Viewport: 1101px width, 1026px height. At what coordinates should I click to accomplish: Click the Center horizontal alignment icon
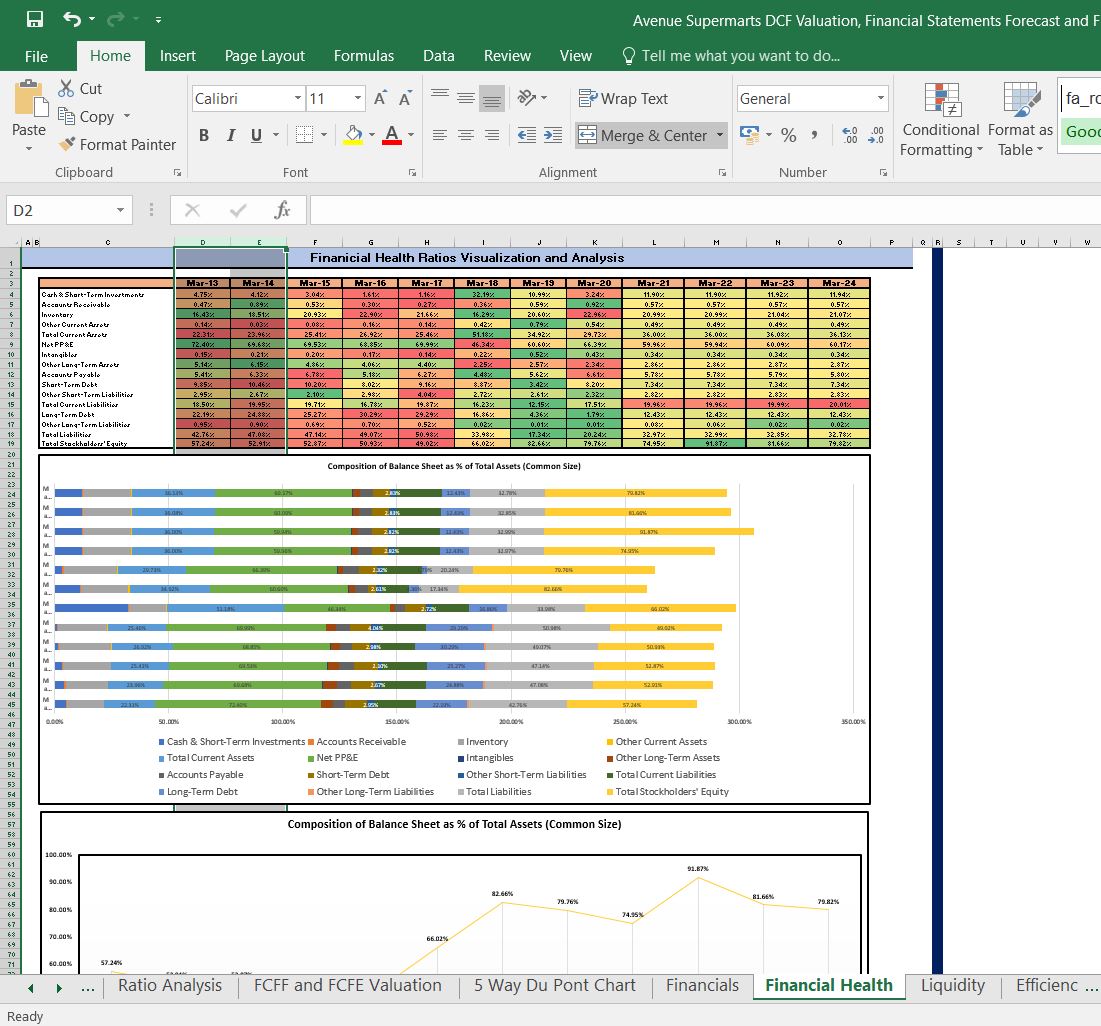tap(466, 135)
